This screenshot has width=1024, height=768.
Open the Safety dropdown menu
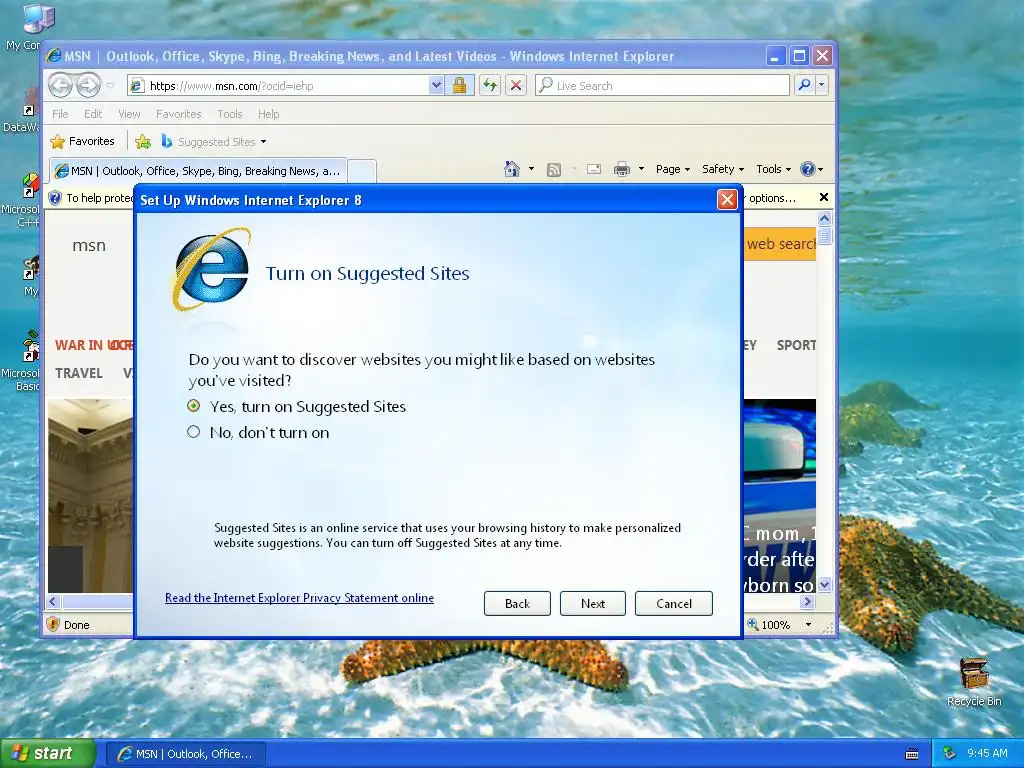pos(723,169)
